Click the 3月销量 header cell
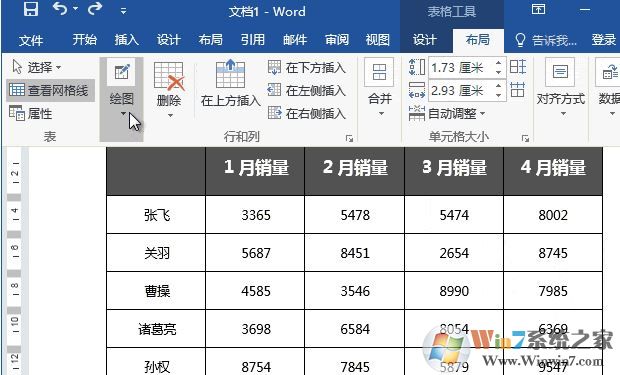Image resolution: width=620 pixels, height=375 pixels. pyautogui.click(x=454, y=171)
